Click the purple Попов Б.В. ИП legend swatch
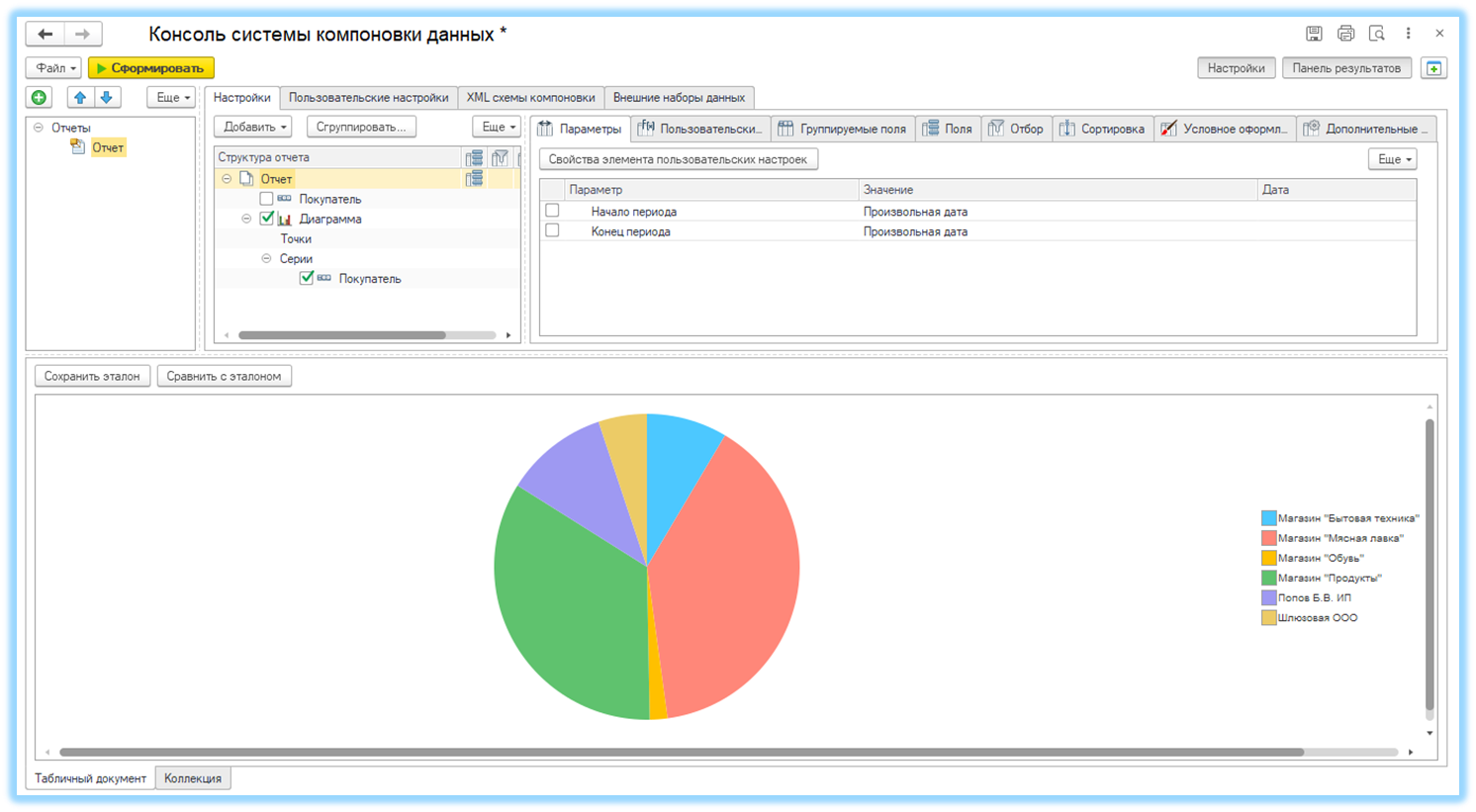 (x=1268, y=597)
